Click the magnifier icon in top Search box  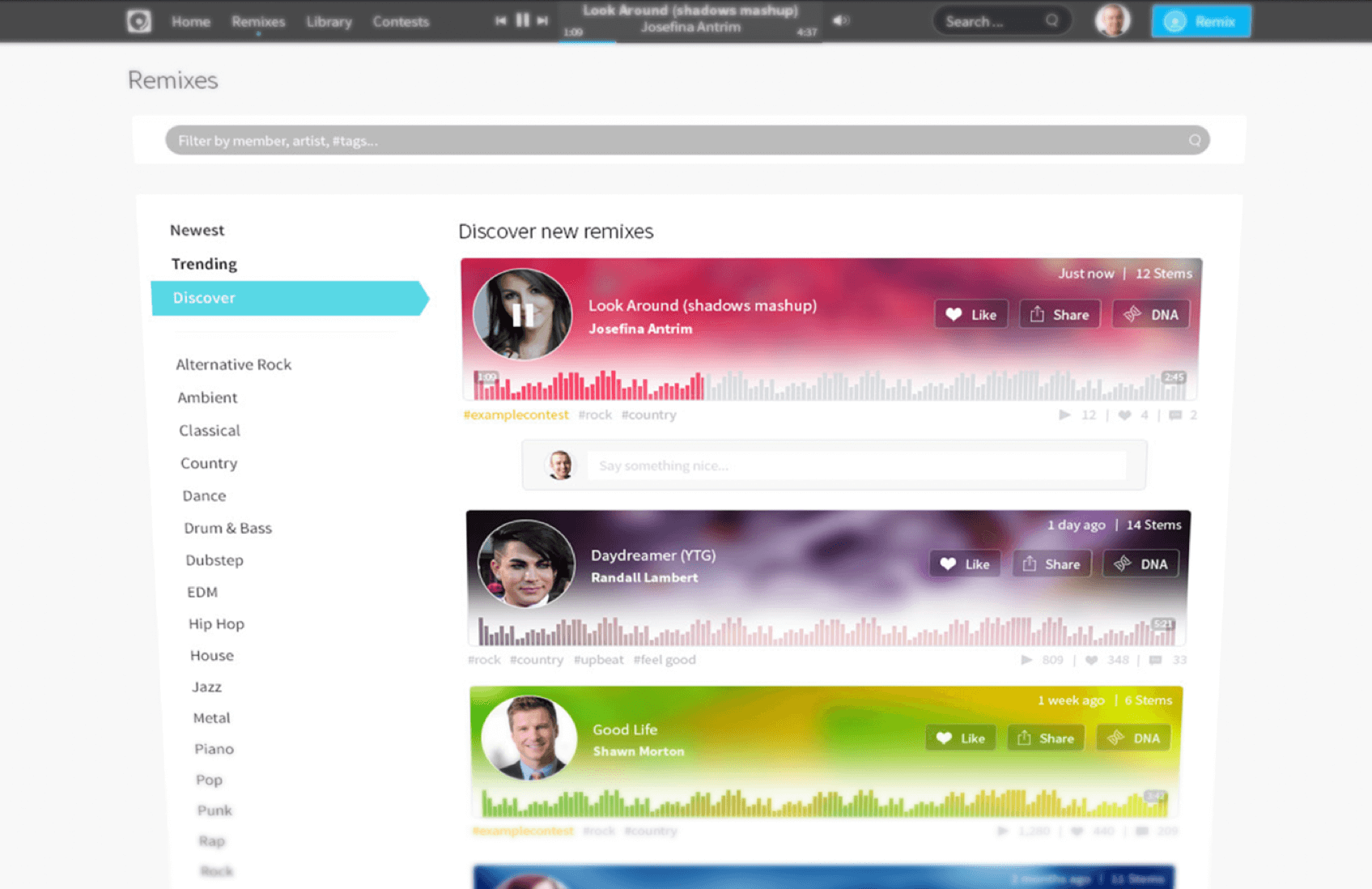(1051, 21)
